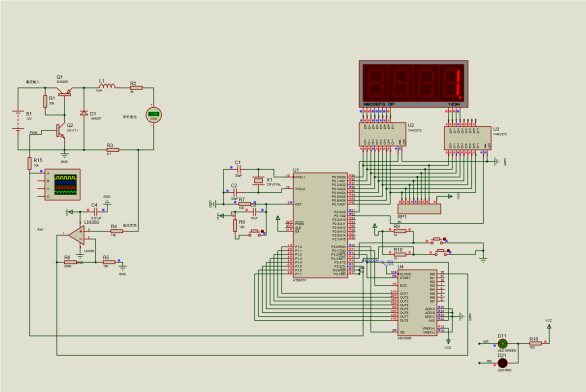Select the B1 battery symbol
This screenshot has height=392, width=586.
point(18,120)
